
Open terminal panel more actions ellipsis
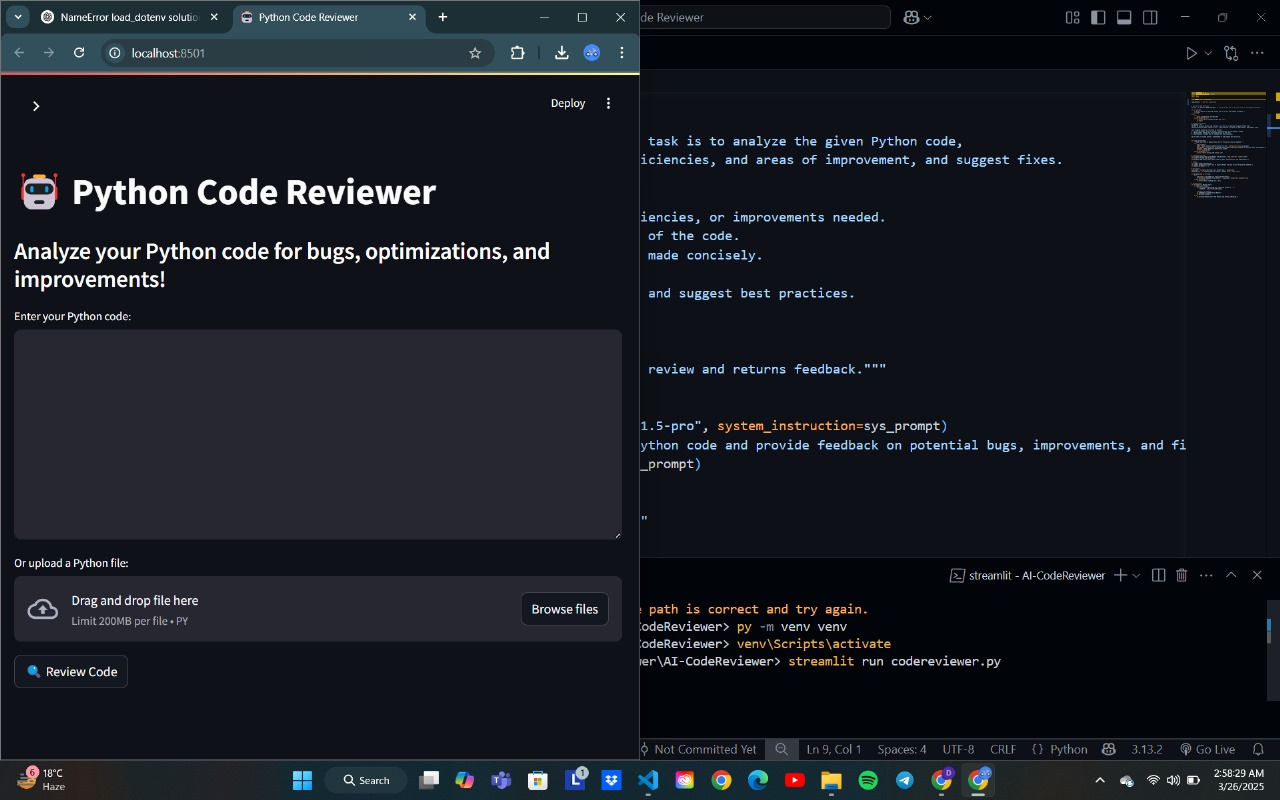1206,575
